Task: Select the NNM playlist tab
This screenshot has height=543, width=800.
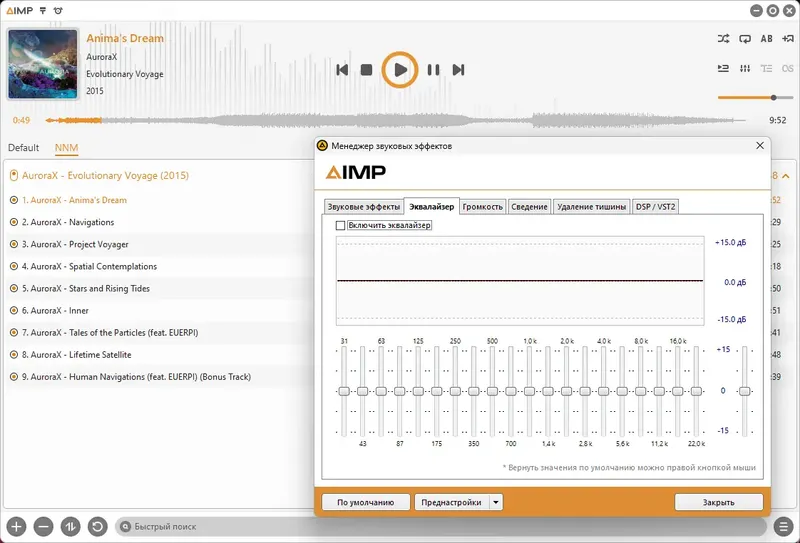Action: click(66, 148)
